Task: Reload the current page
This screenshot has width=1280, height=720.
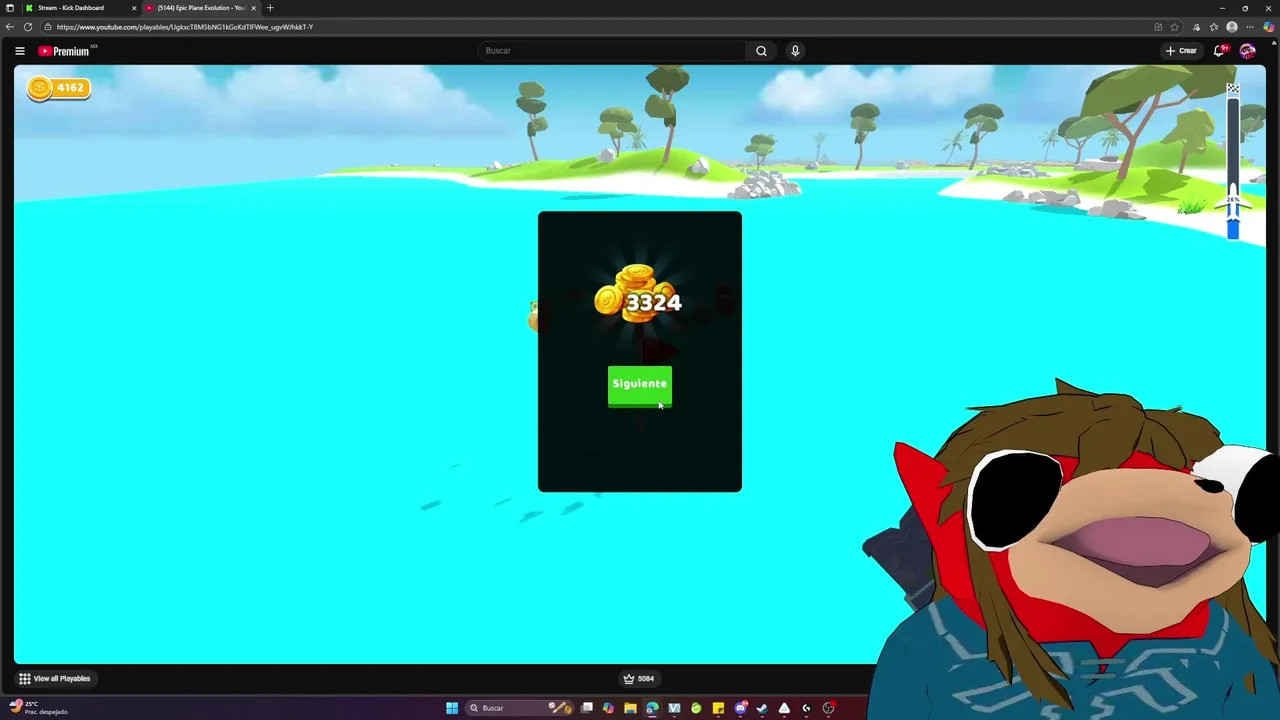Action: pyautogui.click(x=28, y=27)
